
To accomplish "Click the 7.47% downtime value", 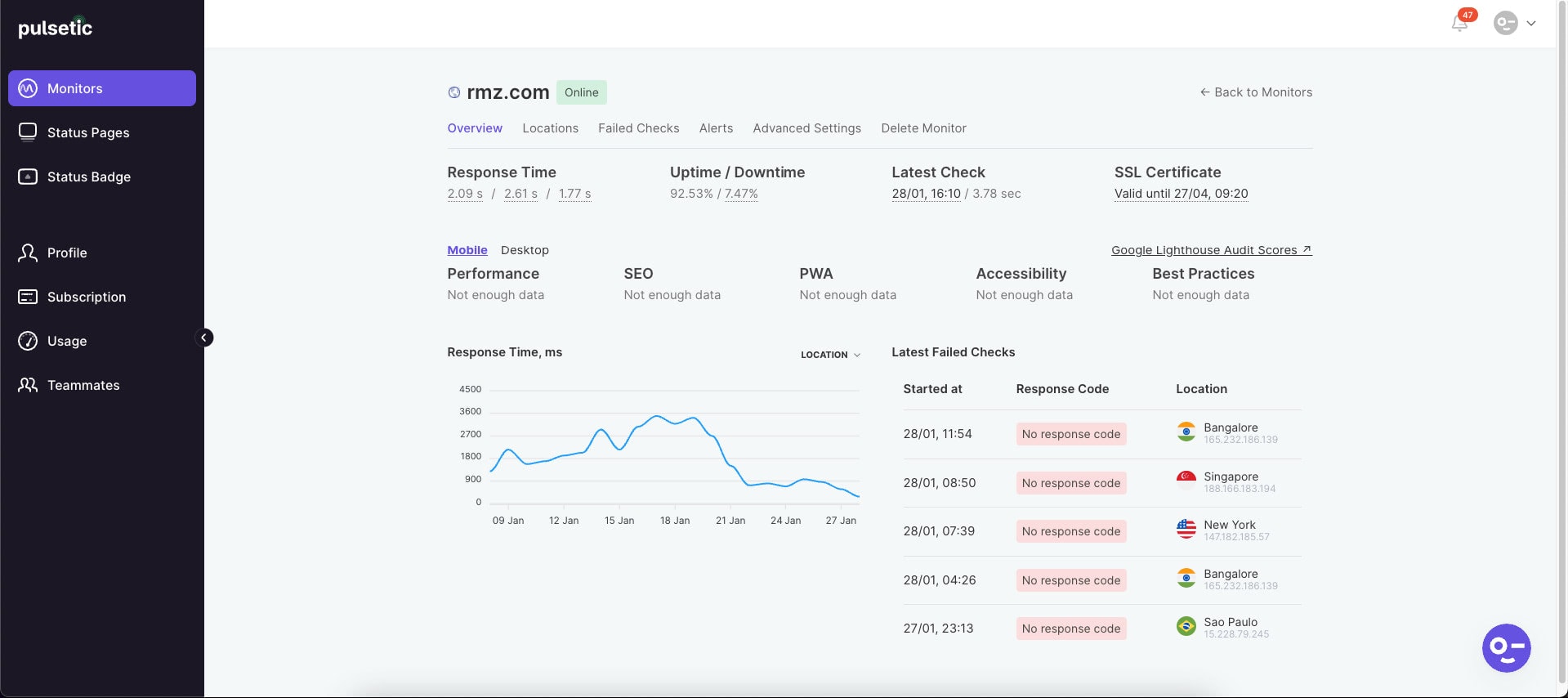I will 741,194.
